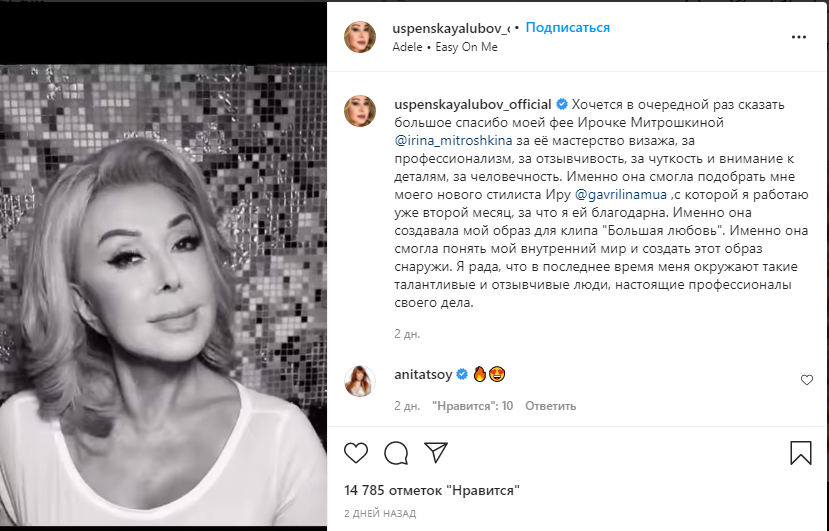829x531 pixels.
Task: Open the 2 ДНЕЙ НАЗАД timestamp
Action: (380, 514)
